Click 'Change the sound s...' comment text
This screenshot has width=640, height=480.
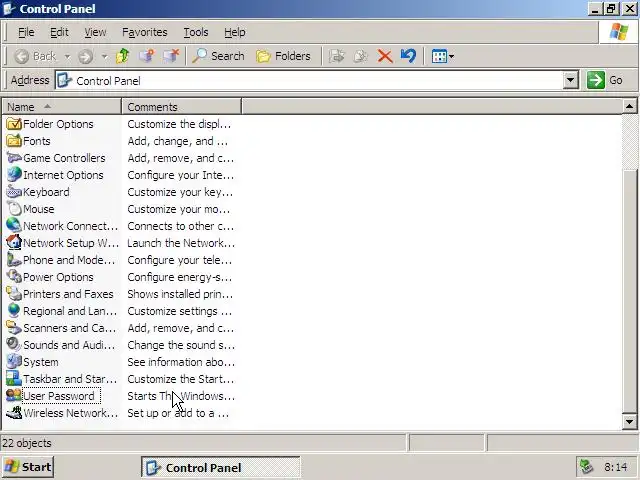click(x=181, y=345)
